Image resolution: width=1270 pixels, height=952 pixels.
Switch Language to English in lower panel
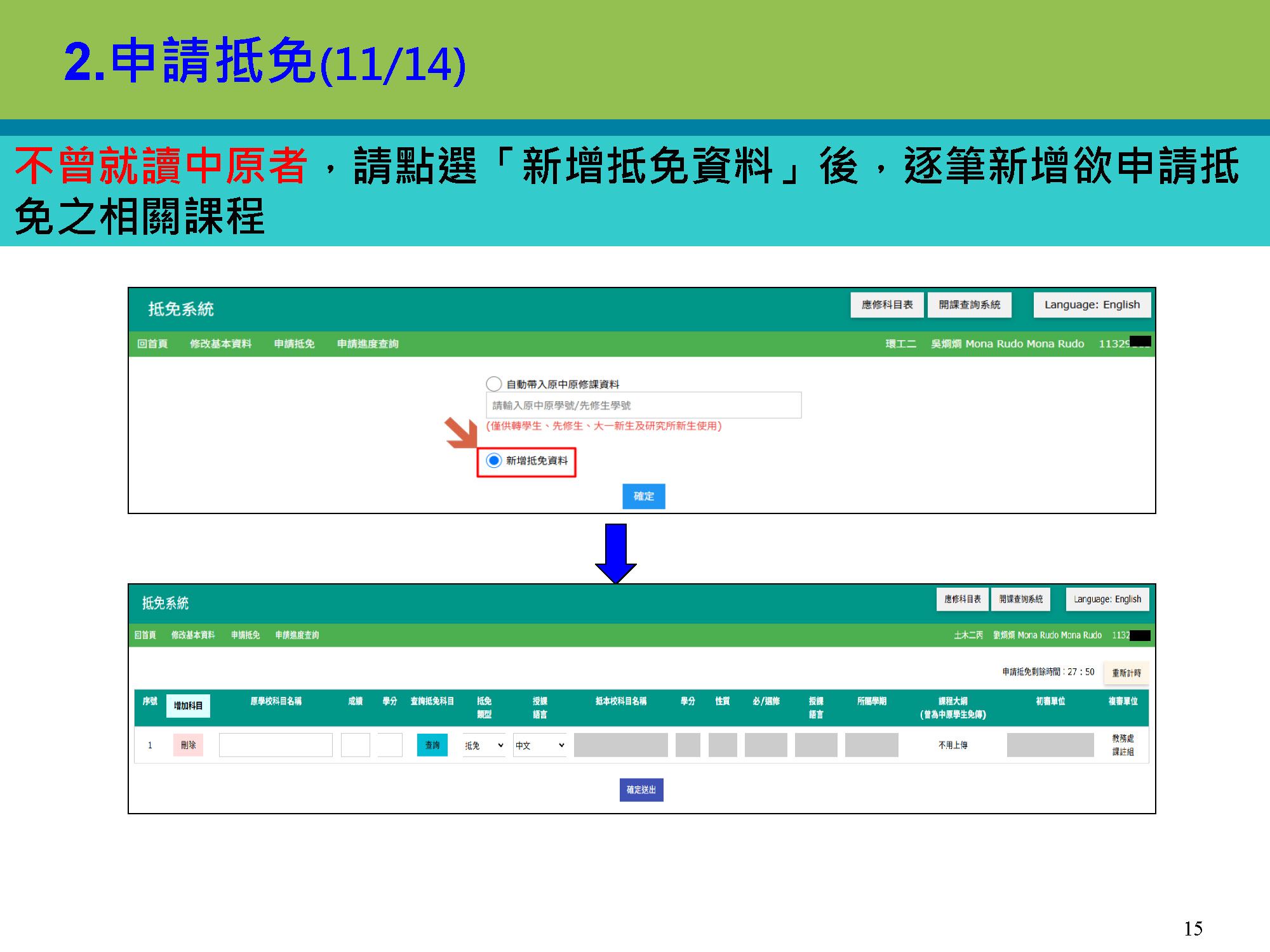[1107, 599]
